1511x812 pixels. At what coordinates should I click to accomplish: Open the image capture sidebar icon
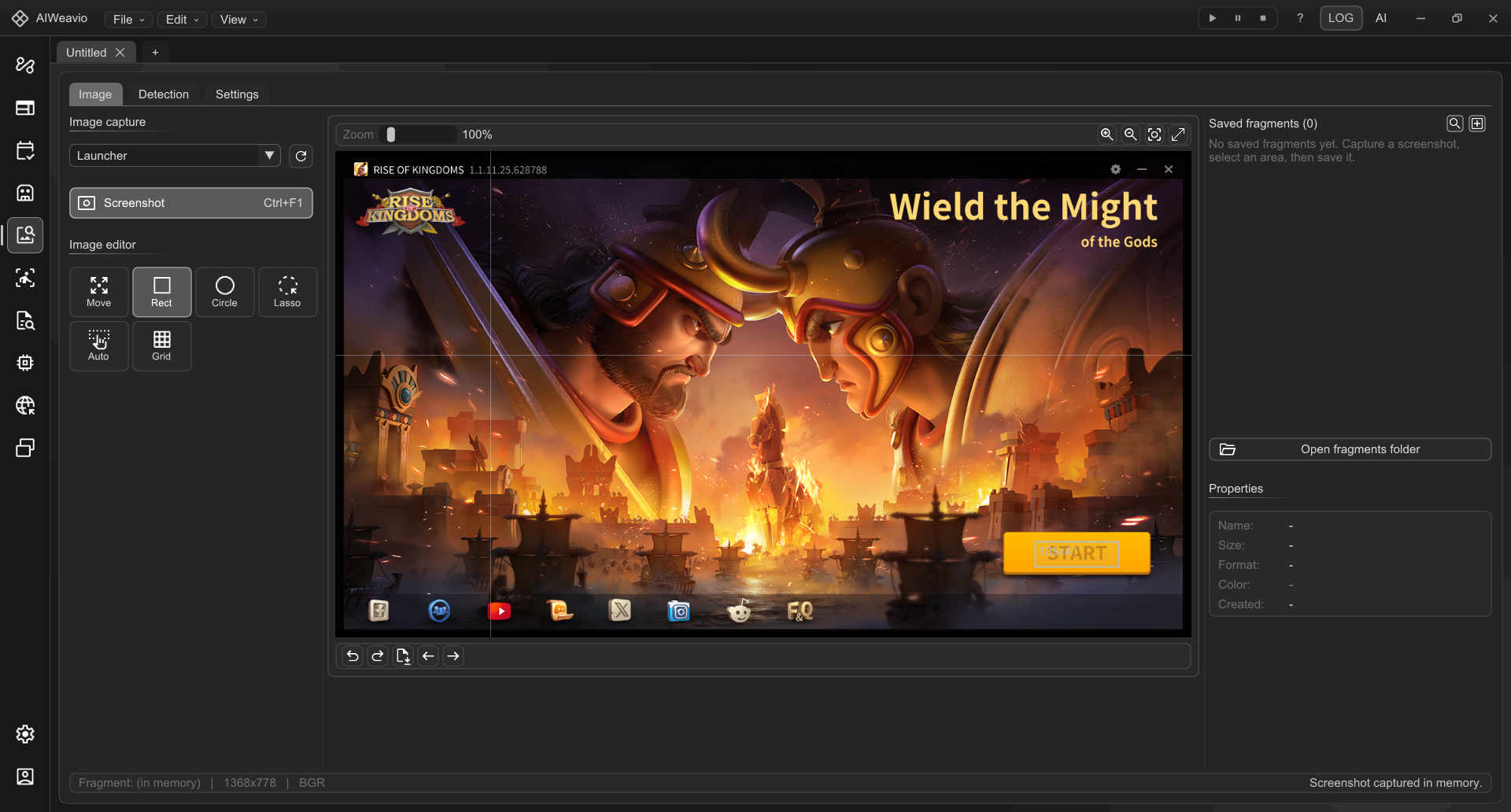25,235
